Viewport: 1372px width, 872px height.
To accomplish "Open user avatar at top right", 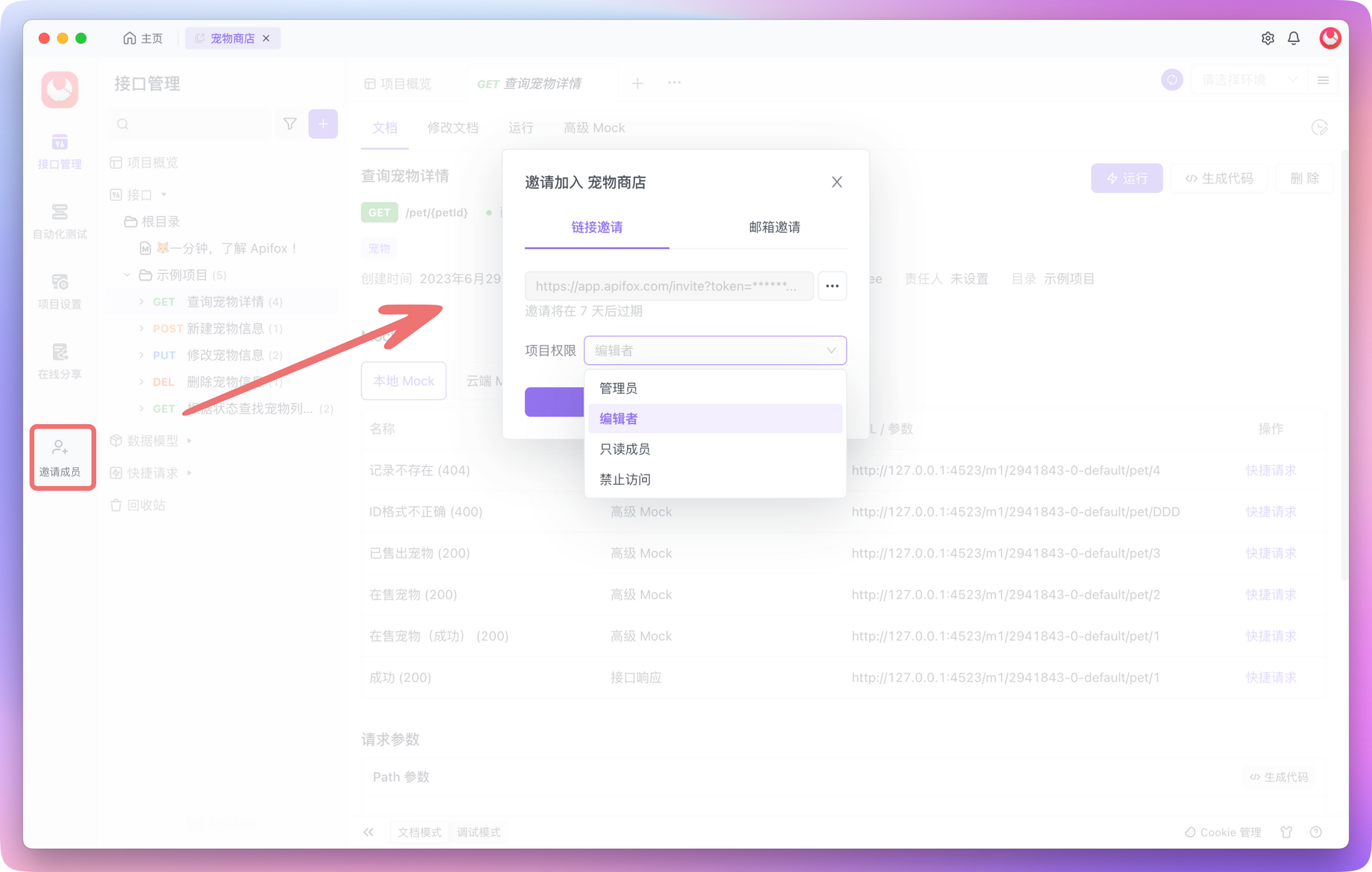I will pyautogui.click(x=1330, y=38).
